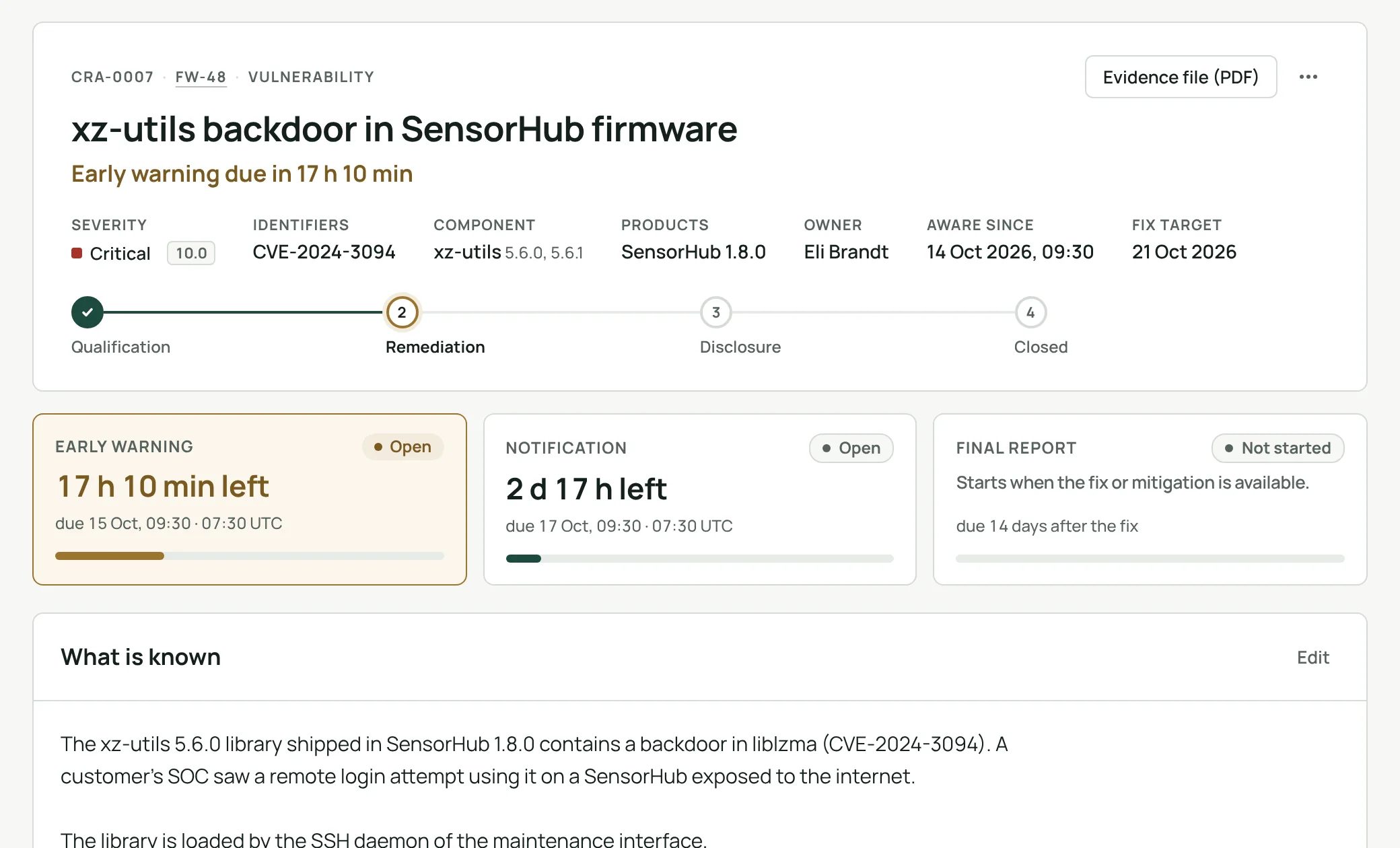Click the 'What is known' heading
Image resolution: width=1400 pixels, height=848 pixels.
pyautogui.click(x=141, y=657)
